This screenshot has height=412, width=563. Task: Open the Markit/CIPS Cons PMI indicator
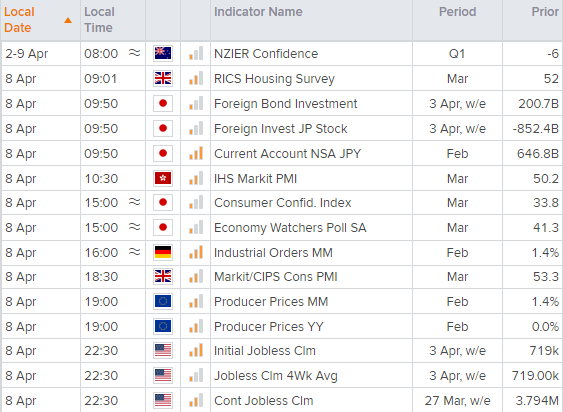[x=275, y=277]
